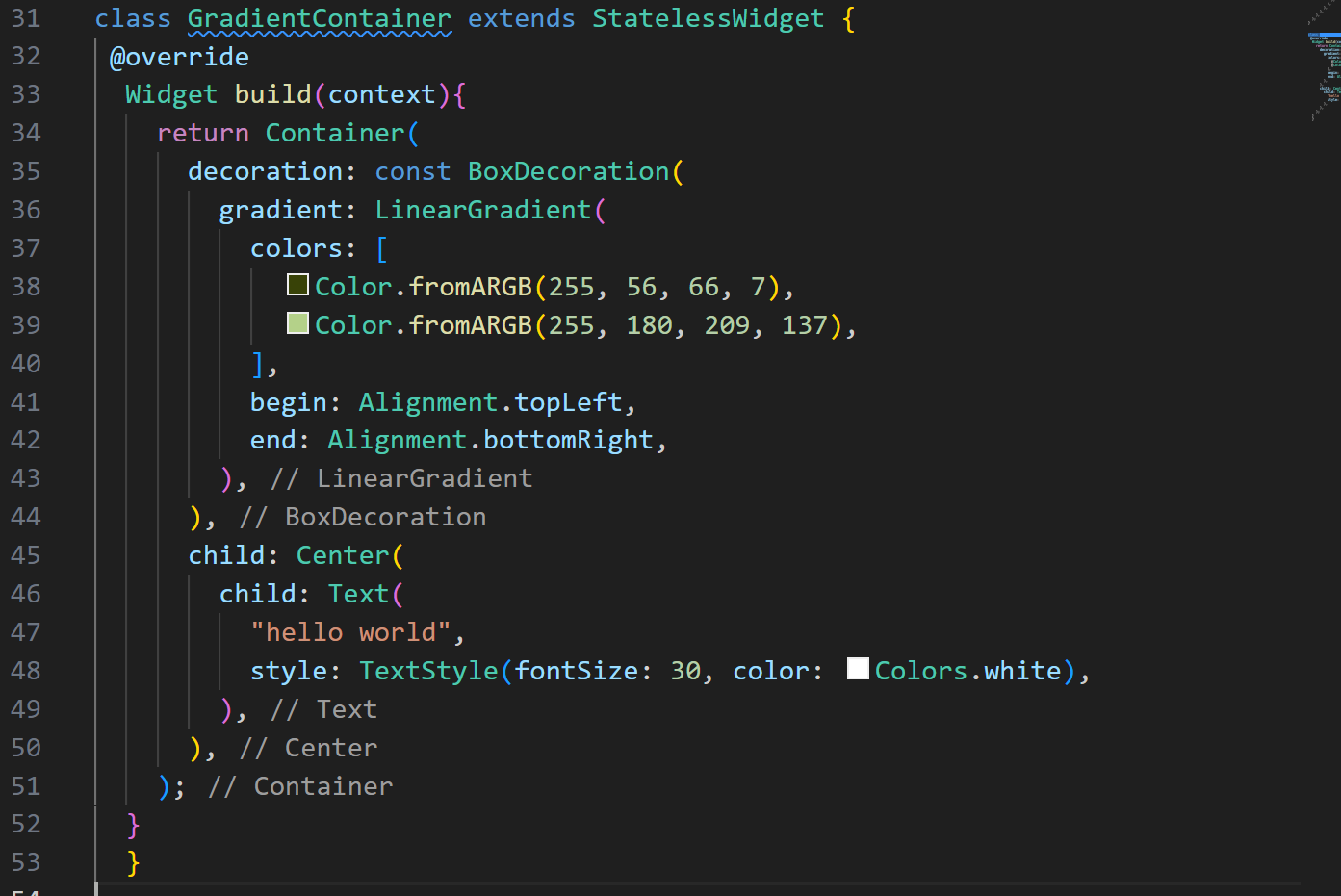Open the light green swatch on line 39
This screenshot has width=1341, height=896.
coord(297,323)
